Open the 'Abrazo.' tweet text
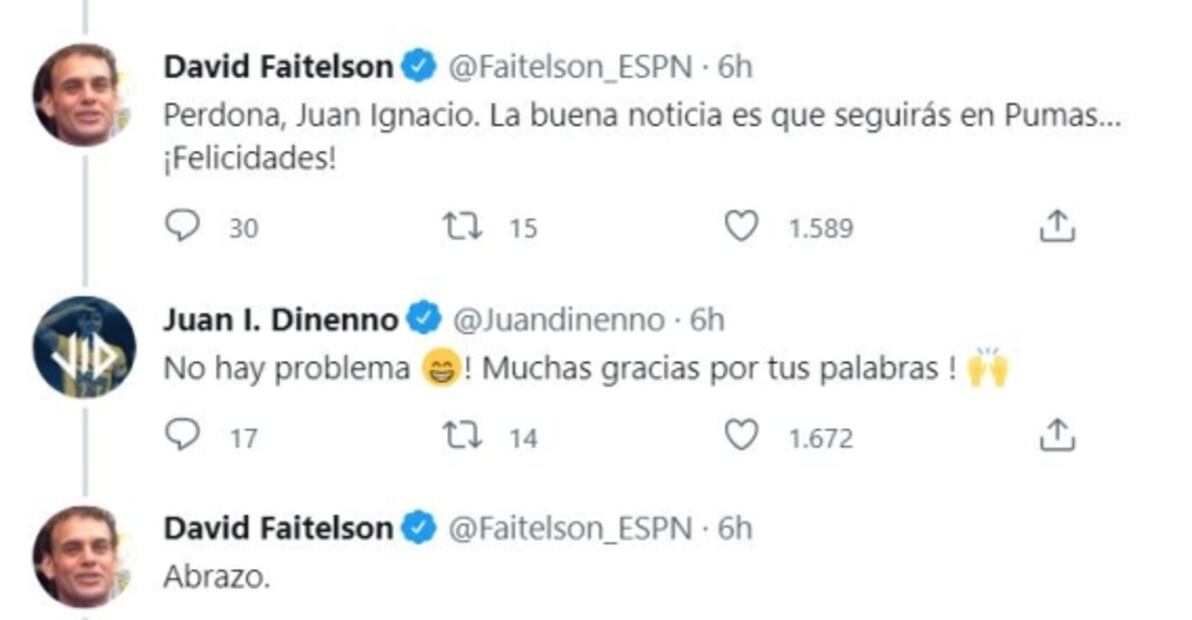 217,577
